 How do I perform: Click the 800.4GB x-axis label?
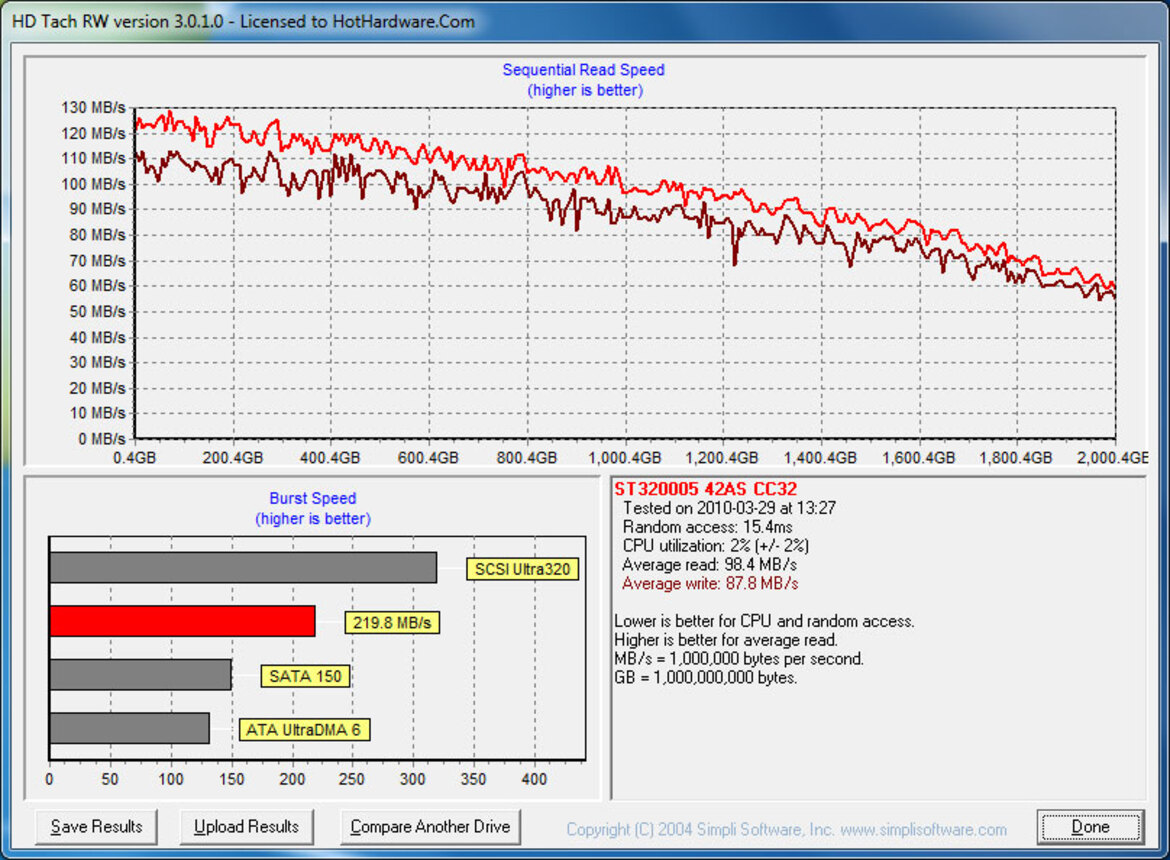point(527,457)
